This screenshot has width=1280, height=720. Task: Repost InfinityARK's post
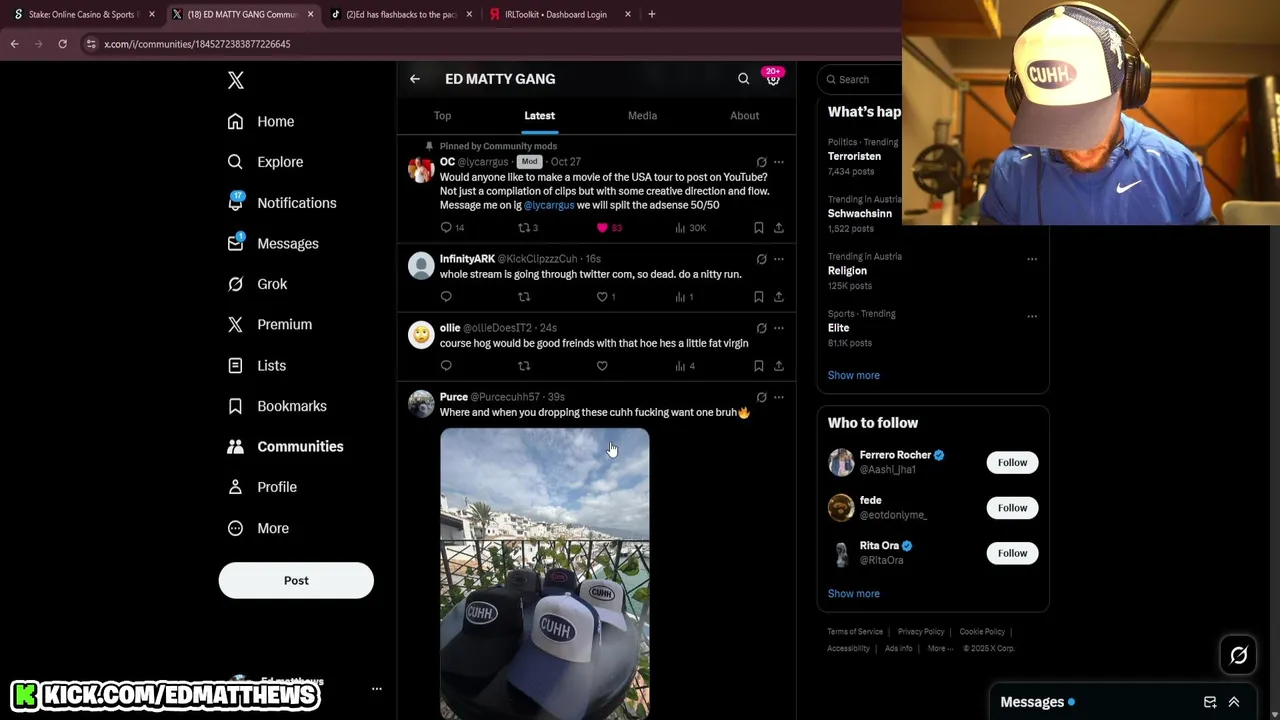tap(524, 297)
